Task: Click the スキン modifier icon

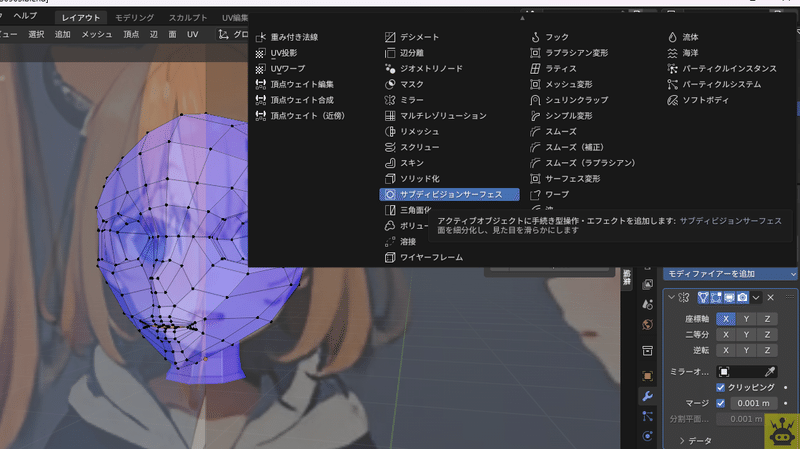Action: 390,163
